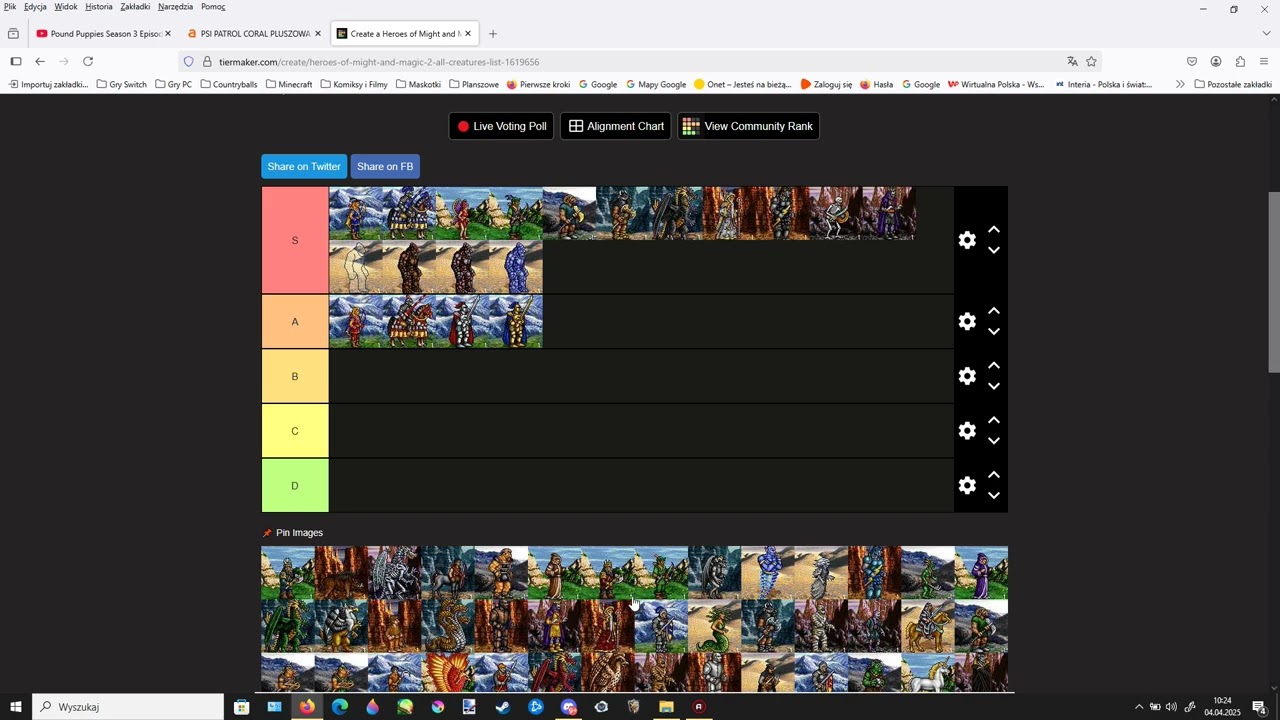Share tier list on FB
This screenshot has height=720, width=1280.
(385, 166)
